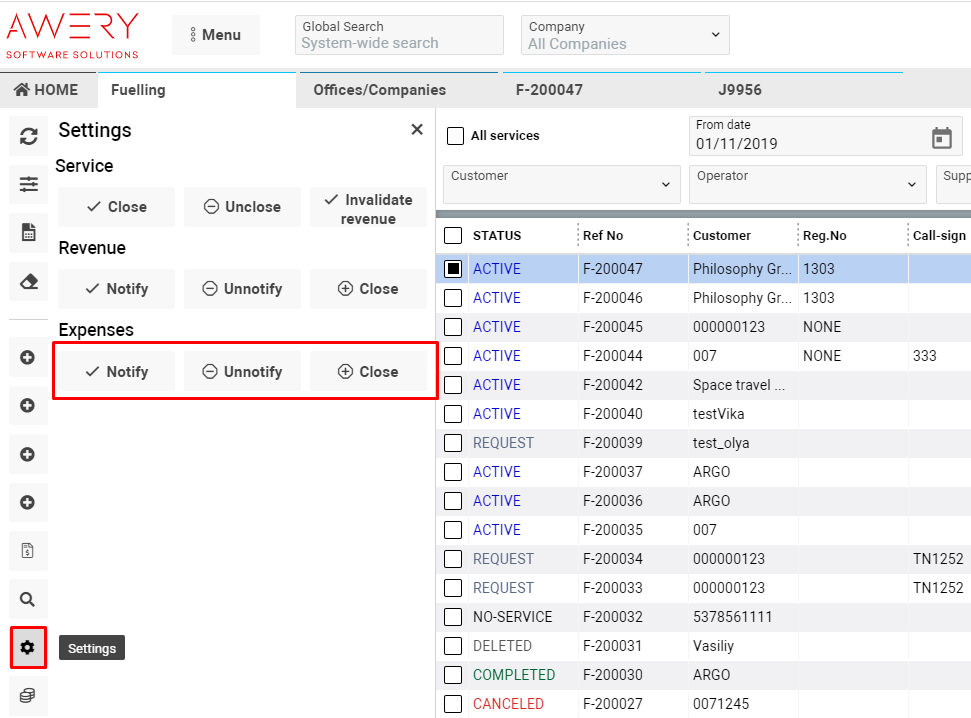This screenshot has height=718, width=971.
Task: Open the filter sliders icon in sidebar
Action: pos(28,184)
